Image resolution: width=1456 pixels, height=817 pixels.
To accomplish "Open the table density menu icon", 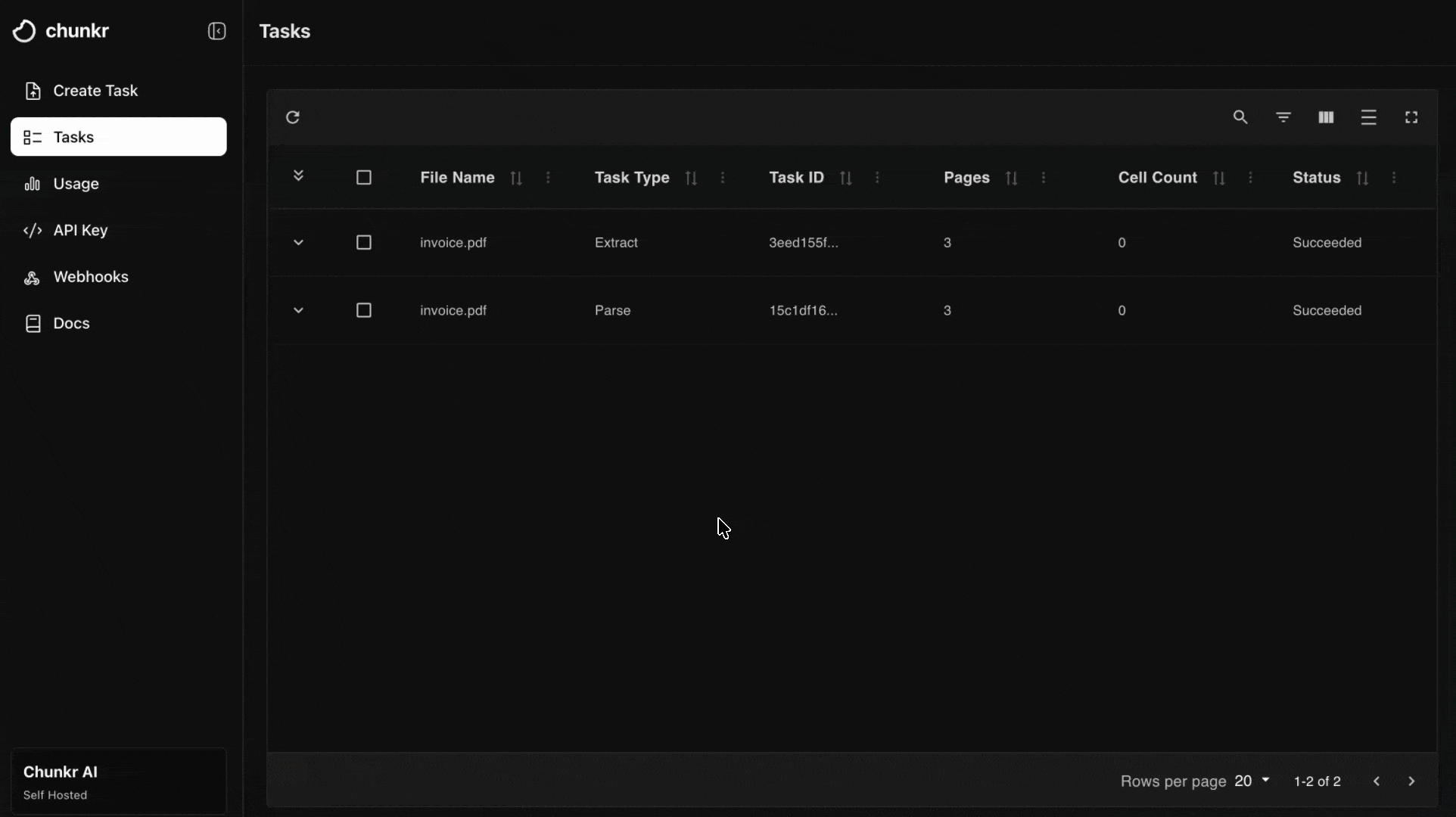I will click(x=1368, y=117).
